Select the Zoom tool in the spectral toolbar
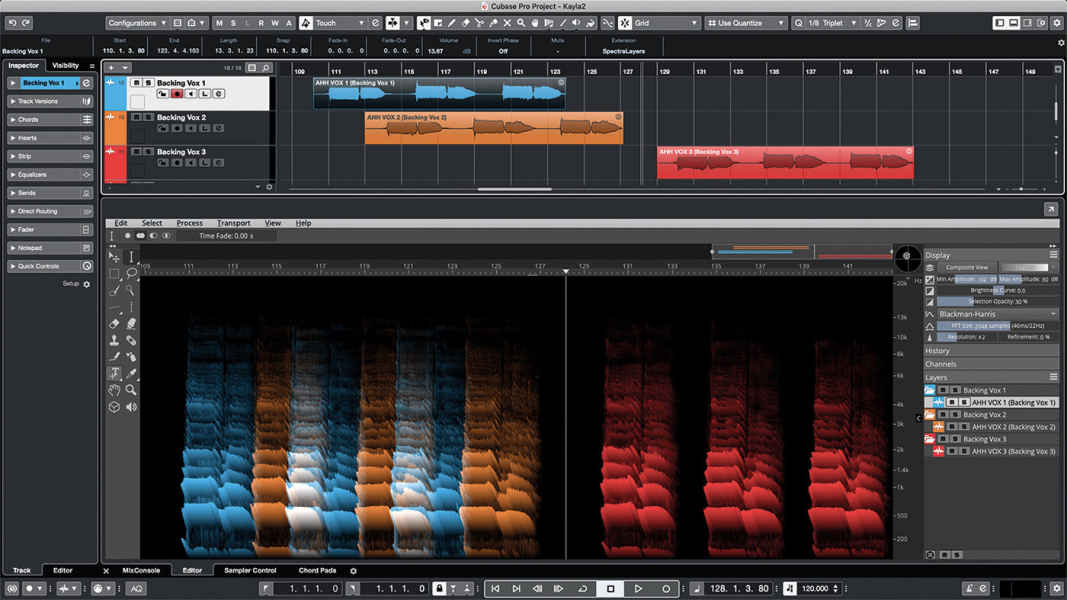Screen dimensions: 1067x600 tap(131, 389)
